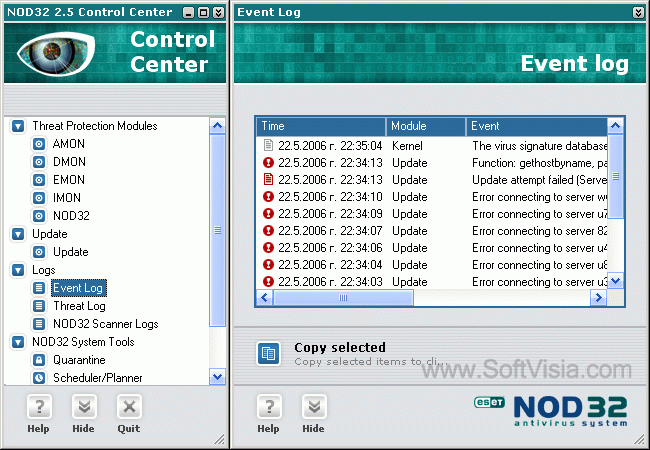This screenshot has height=450, width=650.
Task: Click the log list vertical scrollbar thumb
Action: point(616,176)
